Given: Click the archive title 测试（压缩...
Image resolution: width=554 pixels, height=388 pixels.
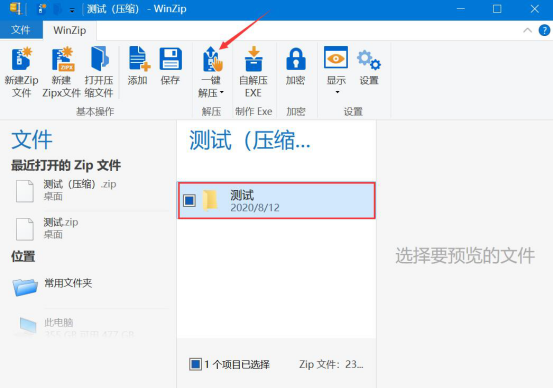Looking at the screenshot, I should click(249, 140).
